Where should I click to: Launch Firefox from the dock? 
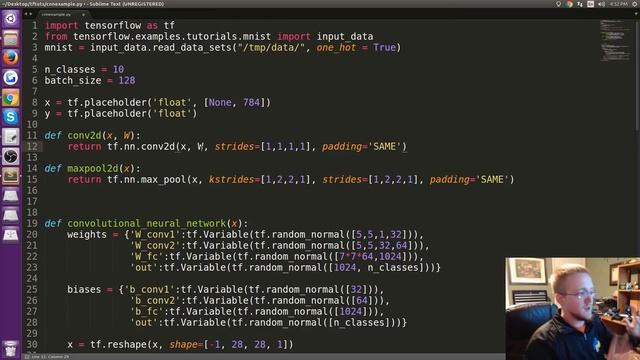[11, 58]
